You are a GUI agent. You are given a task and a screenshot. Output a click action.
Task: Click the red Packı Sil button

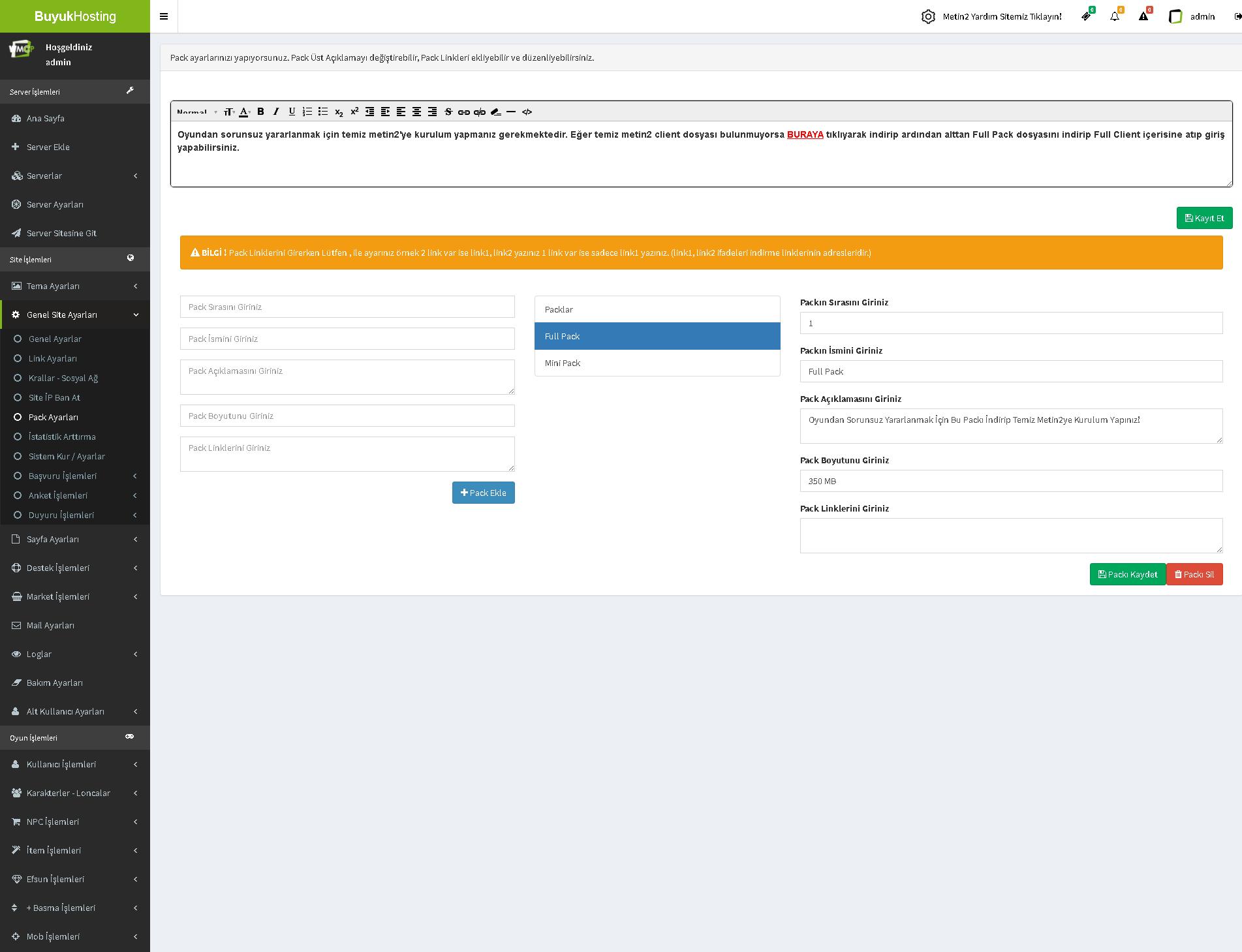(1194, 574)
